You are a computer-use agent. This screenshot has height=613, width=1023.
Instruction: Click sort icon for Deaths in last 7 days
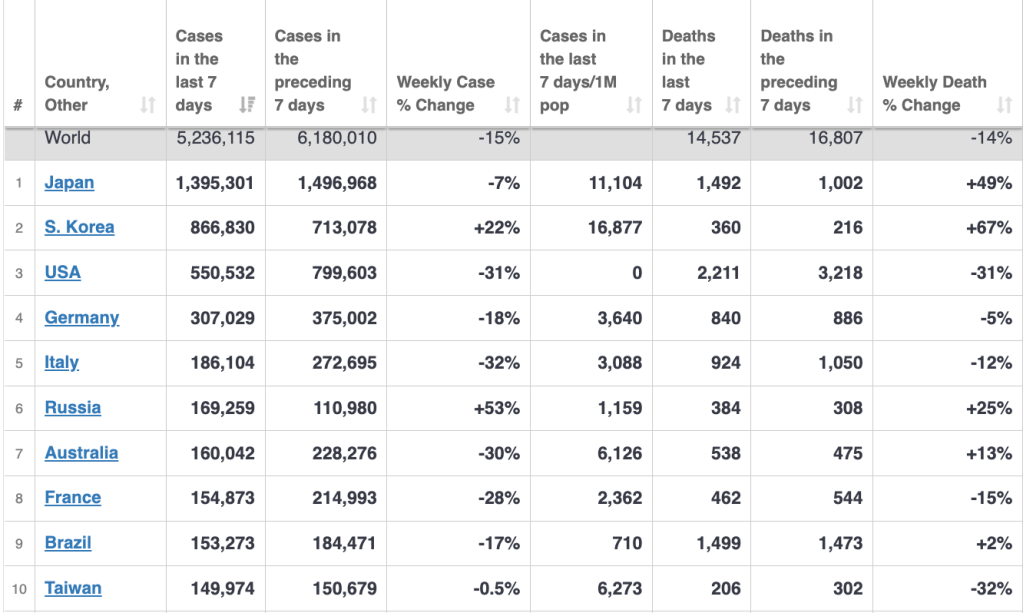[733, 105]
